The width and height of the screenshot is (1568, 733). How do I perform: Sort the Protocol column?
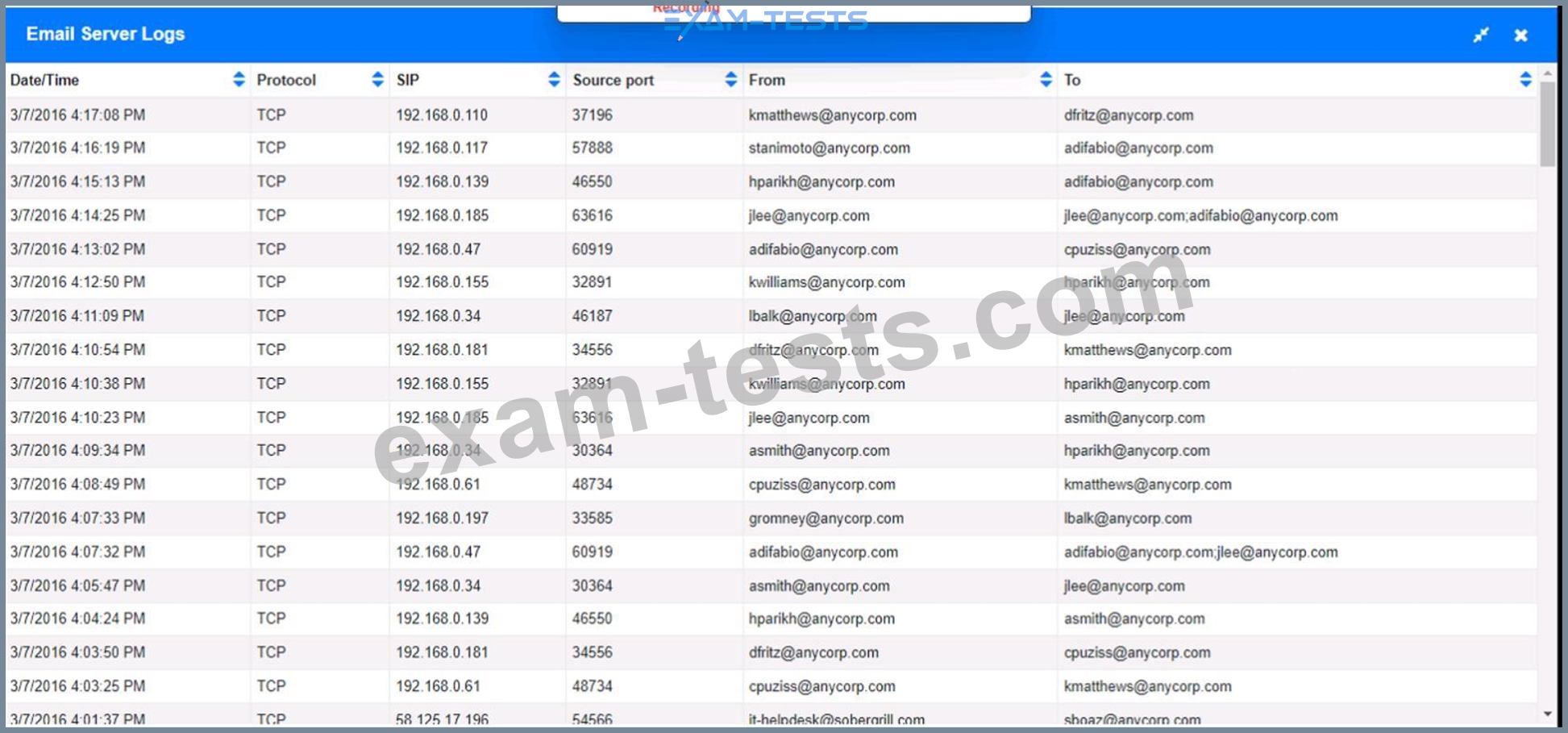click(x=377, y=79)
